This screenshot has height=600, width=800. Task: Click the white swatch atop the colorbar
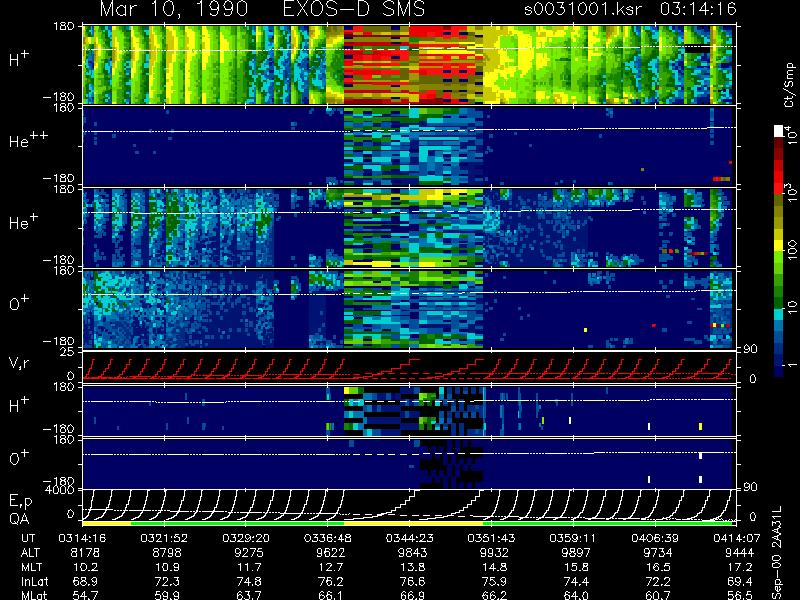pyautogui.click(x=779, y=131)
